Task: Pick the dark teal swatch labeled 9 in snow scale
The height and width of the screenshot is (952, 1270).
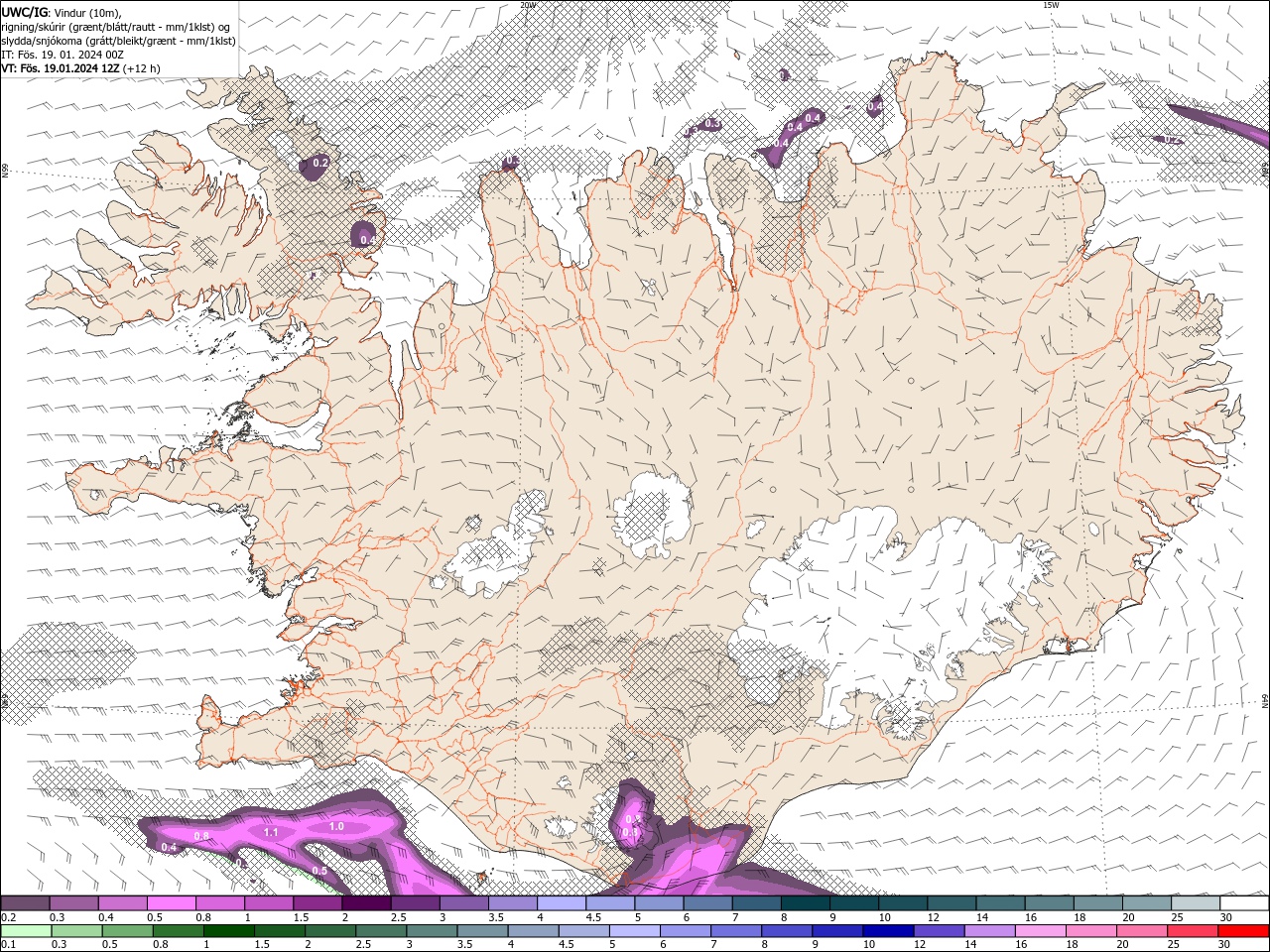Action: pyautogui.click(x=854, y=903)
